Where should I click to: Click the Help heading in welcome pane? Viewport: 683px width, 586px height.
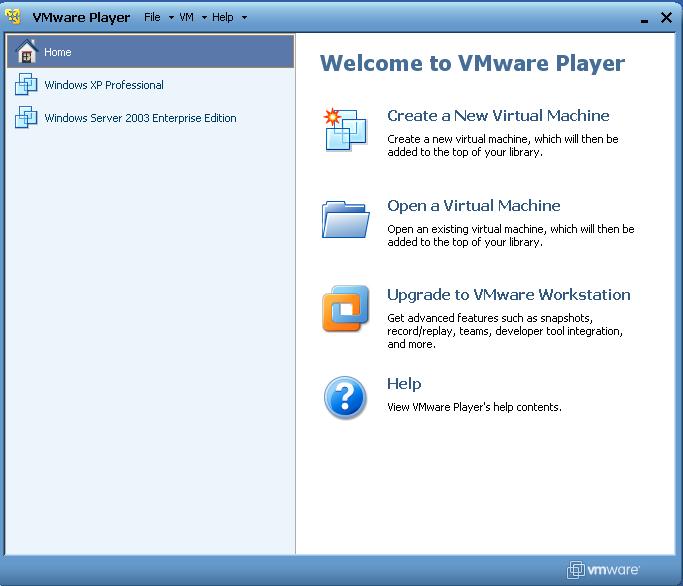404,384
